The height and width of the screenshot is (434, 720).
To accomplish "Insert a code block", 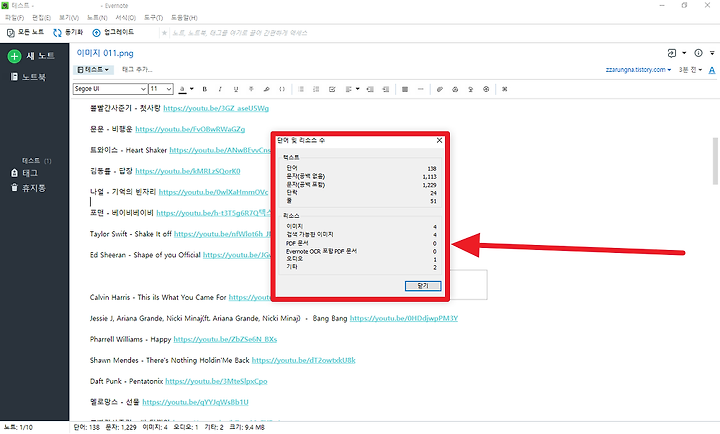I will (x=282, y=89).
